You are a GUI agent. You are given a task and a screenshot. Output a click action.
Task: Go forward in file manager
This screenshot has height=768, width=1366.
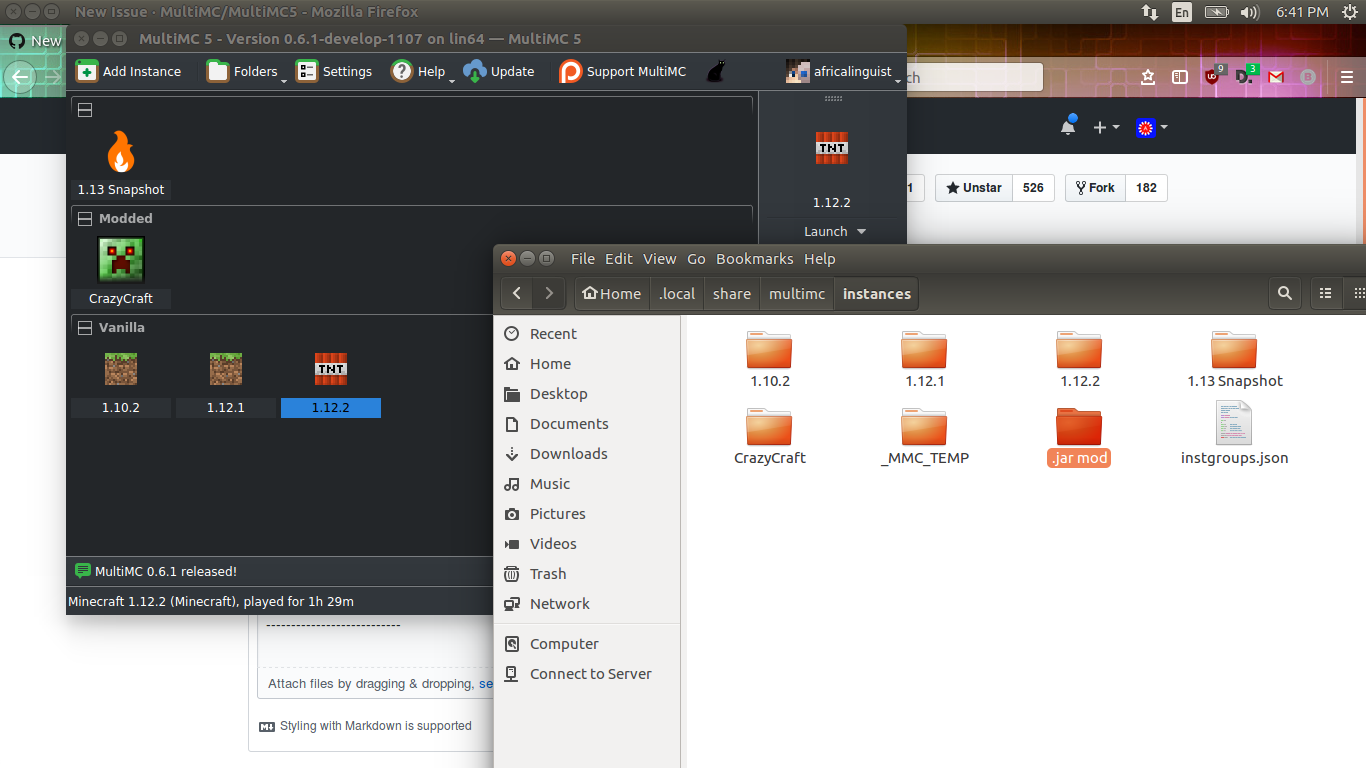coord(549,293)
